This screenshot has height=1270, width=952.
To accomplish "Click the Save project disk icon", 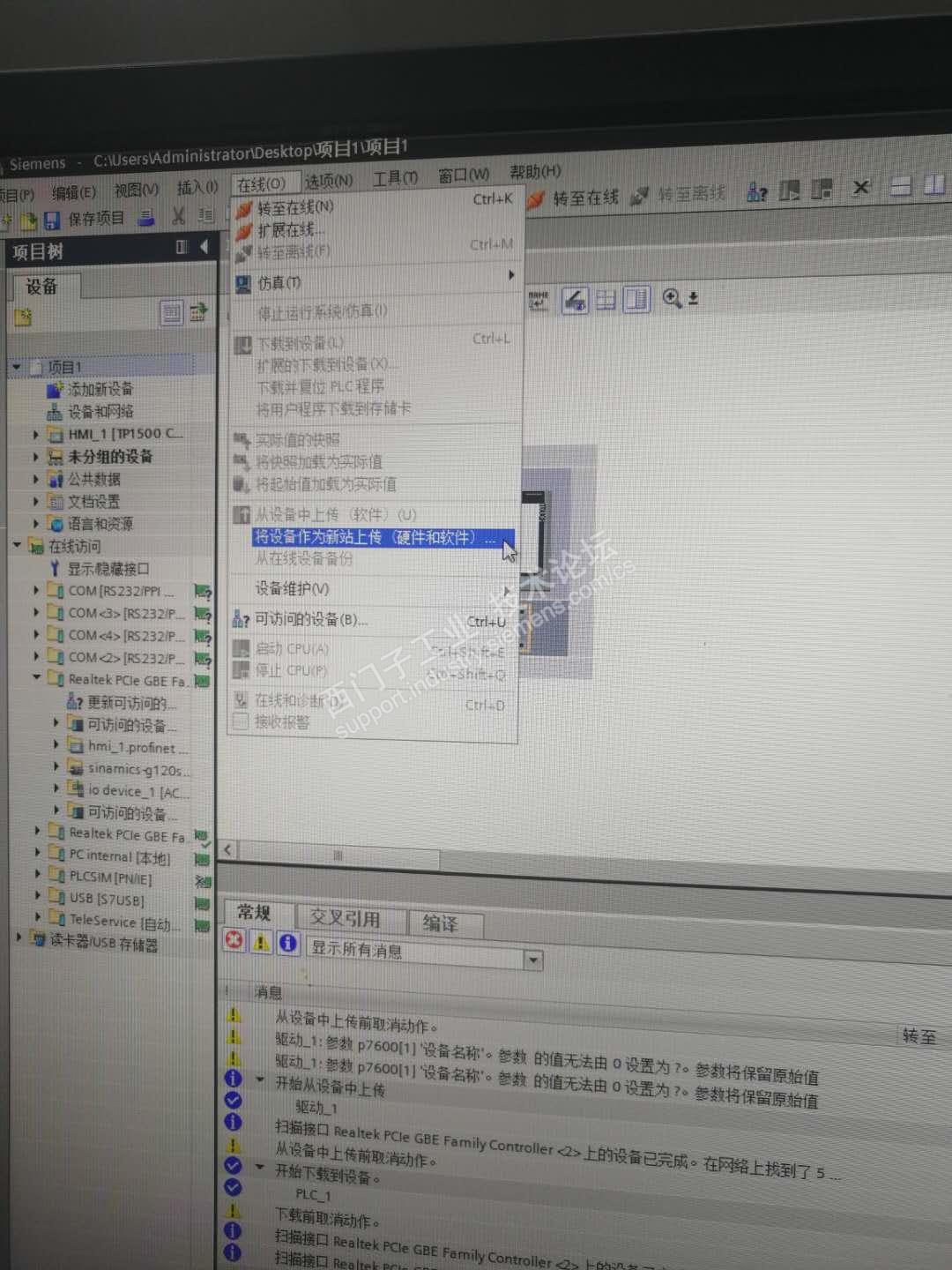I will tap(52, 219).
